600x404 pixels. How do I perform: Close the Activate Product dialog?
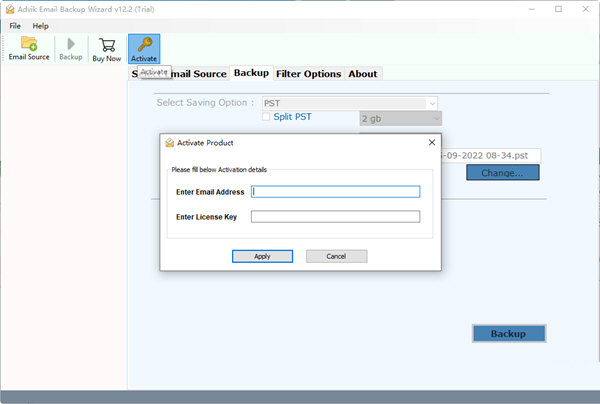pos(432,142)
